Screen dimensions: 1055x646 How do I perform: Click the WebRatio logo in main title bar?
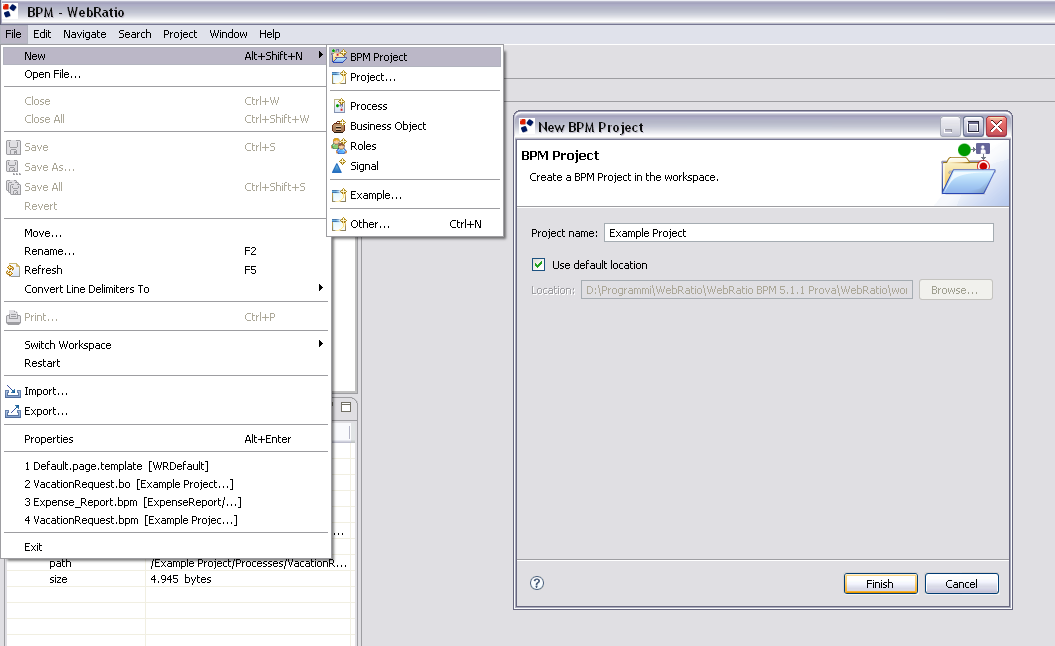(x=10, y=10)
